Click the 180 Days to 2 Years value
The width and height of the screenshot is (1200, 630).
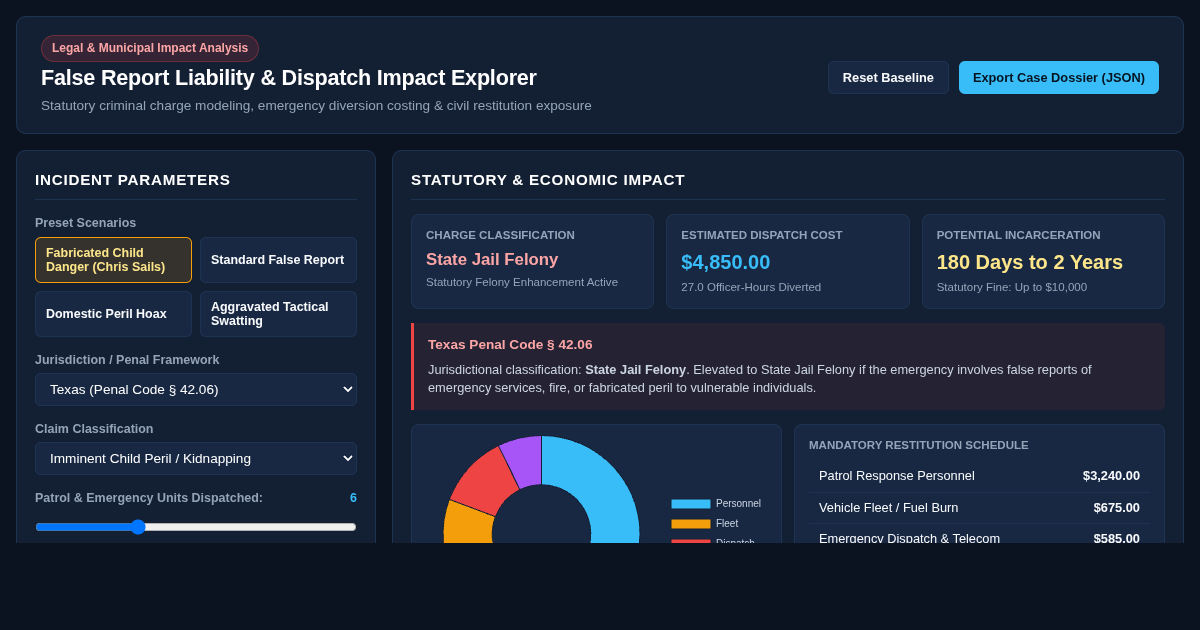(x=1030, y=262)
